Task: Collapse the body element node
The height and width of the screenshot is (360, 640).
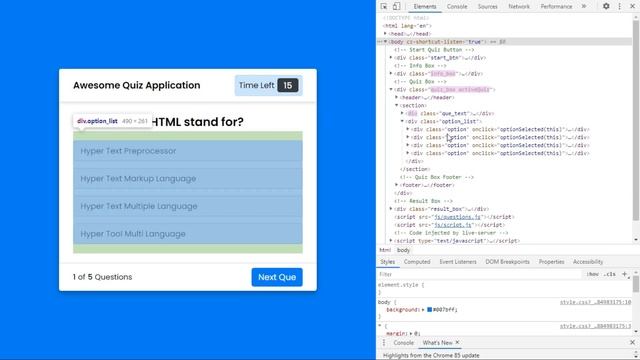Action: (x=385, y=42)
